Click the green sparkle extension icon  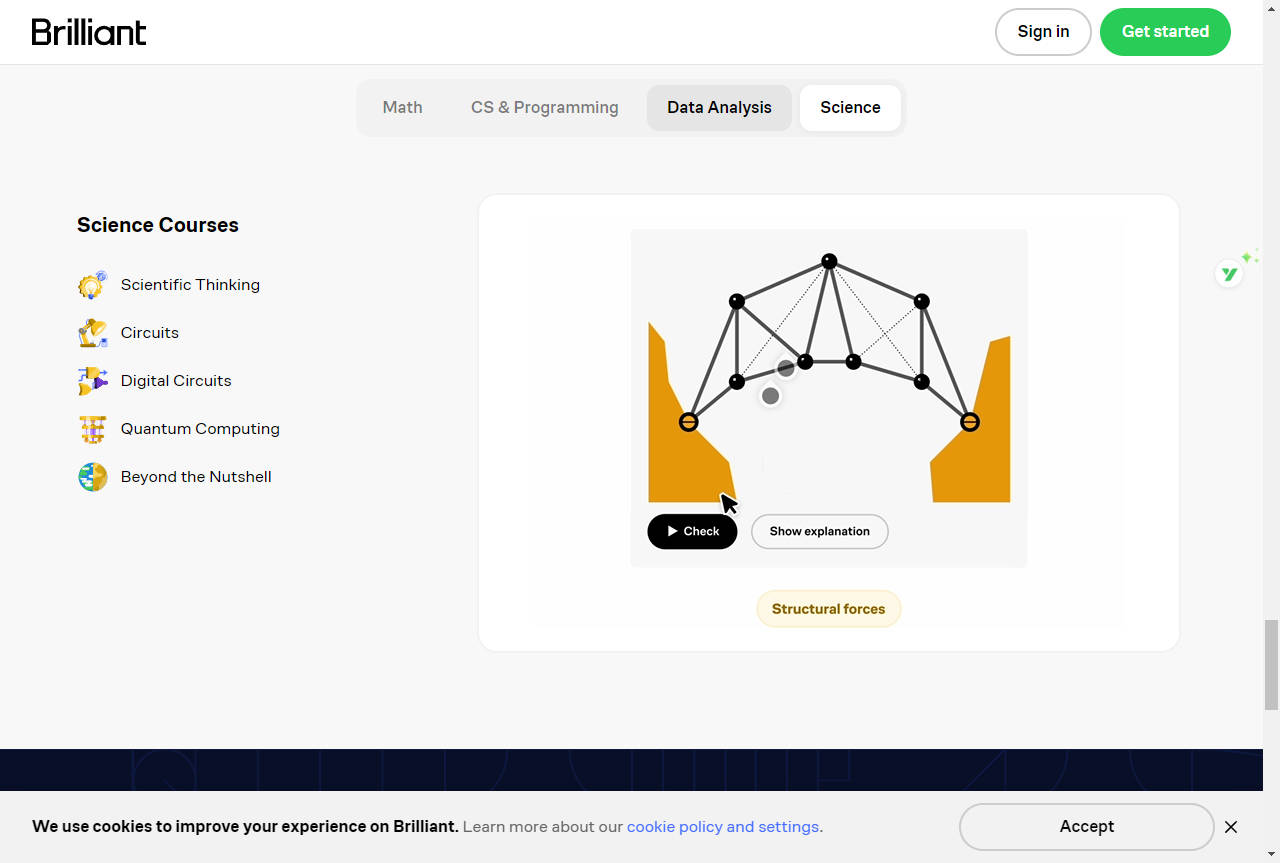[1230, 273]
